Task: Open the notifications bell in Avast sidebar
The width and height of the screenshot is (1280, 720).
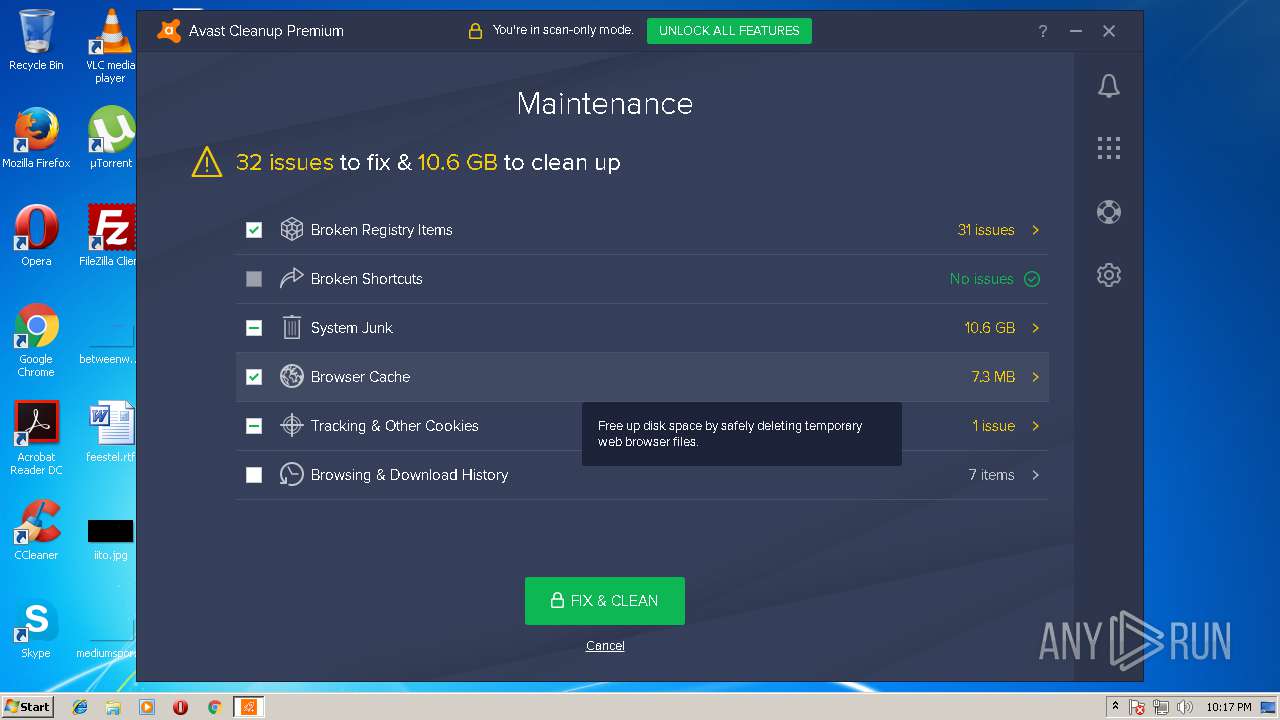Action: click(x=1108, y=86)
